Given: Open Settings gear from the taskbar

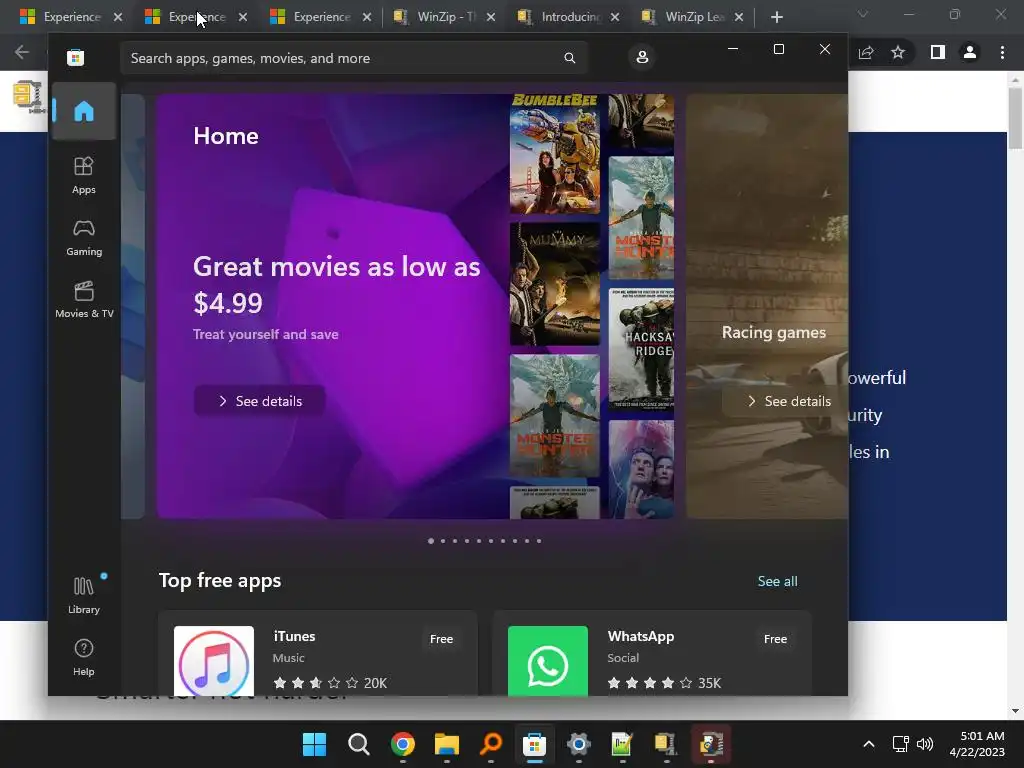Looking at the screenshot, I should [x=579, y=744].
